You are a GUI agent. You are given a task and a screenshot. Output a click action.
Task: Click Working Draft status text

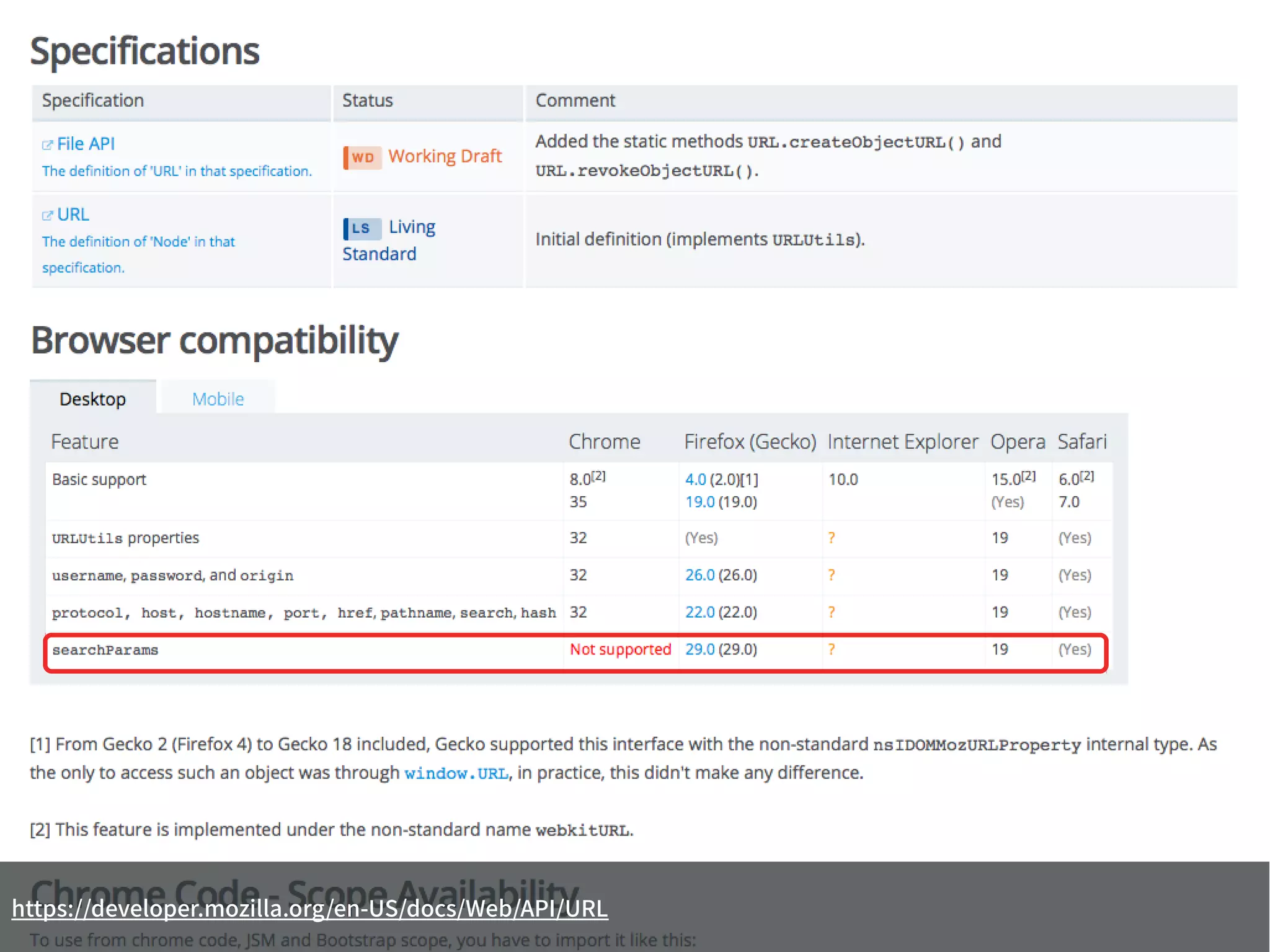click(x=445, y=156)
